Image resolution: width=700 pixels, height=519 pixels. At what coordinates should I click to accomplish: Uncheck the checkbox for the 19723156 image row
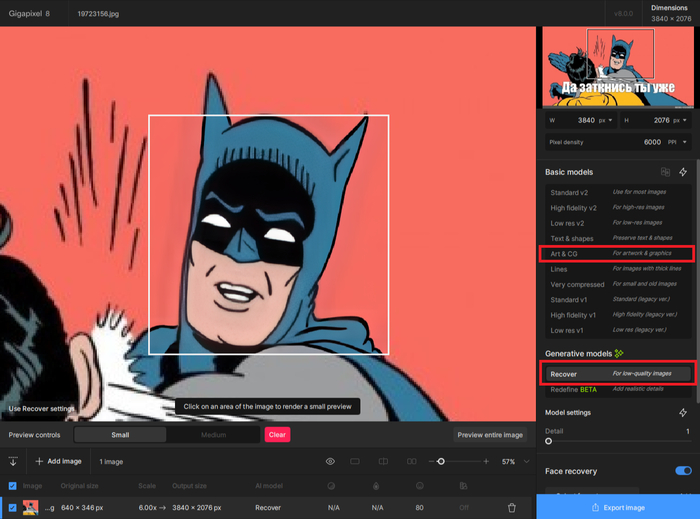(13, 508)
